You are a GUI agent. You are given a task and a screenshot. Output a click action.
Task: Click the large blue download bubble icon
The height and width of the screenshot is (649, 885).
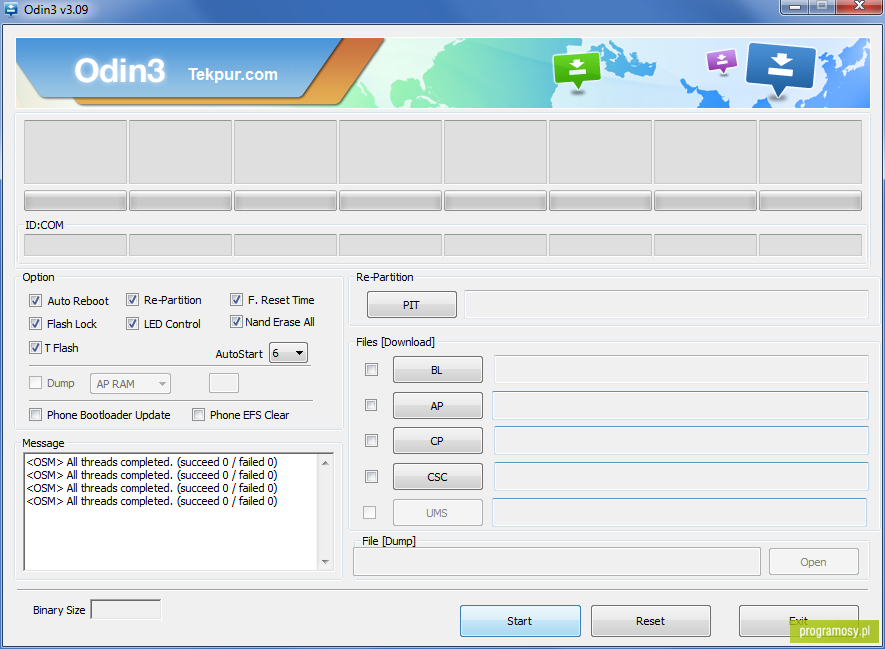tap(781, 69)
